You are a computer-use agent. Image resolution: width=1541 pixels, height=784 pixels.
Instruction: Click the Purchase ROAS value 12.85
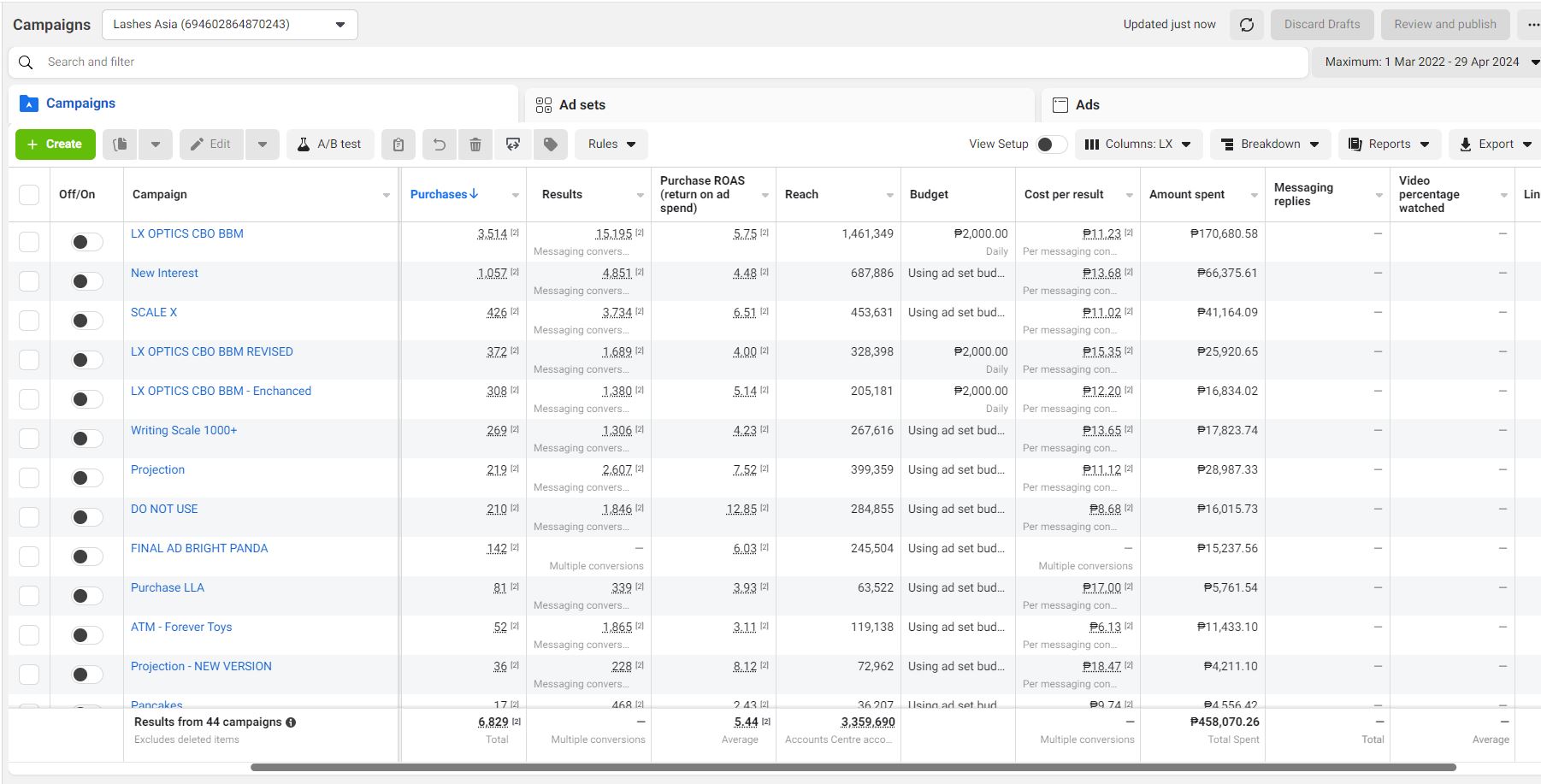pos(741,510)
